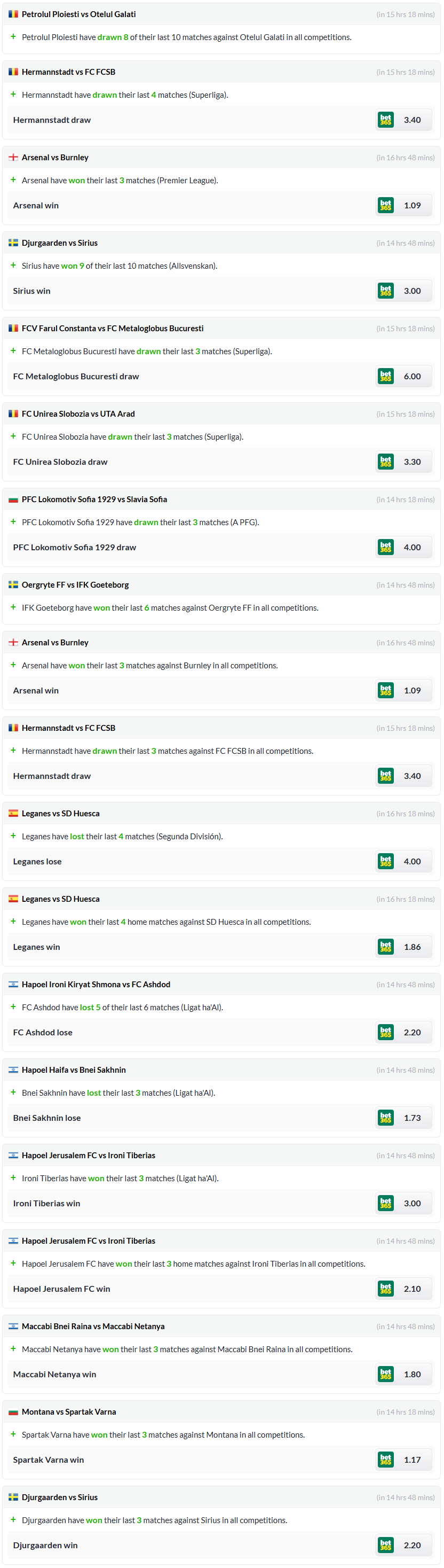Click plus icon on FC Ashdod lost stat
Viewport: 444px width, 1568px height.
(x=13, y=1008)
